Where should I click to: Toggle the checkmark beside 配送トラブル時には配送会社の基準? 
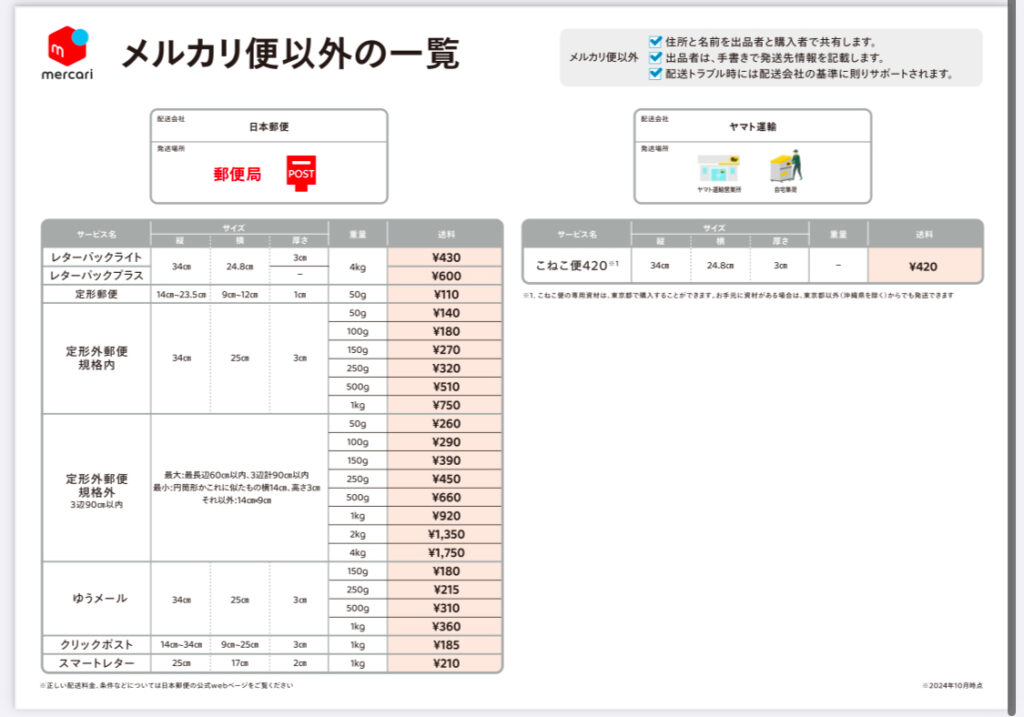(655, 73)
